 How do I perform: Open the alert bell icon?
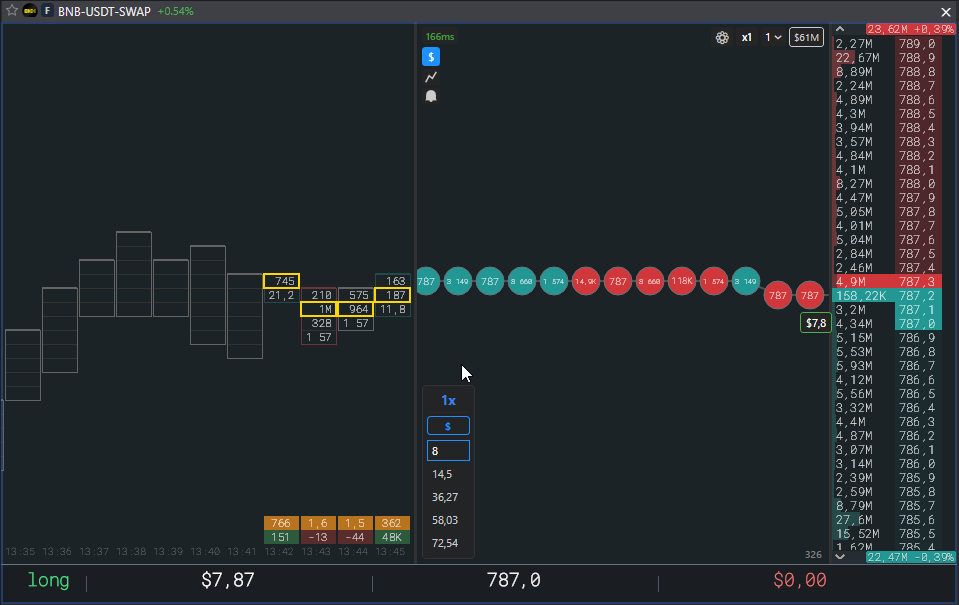click(431, 96)
